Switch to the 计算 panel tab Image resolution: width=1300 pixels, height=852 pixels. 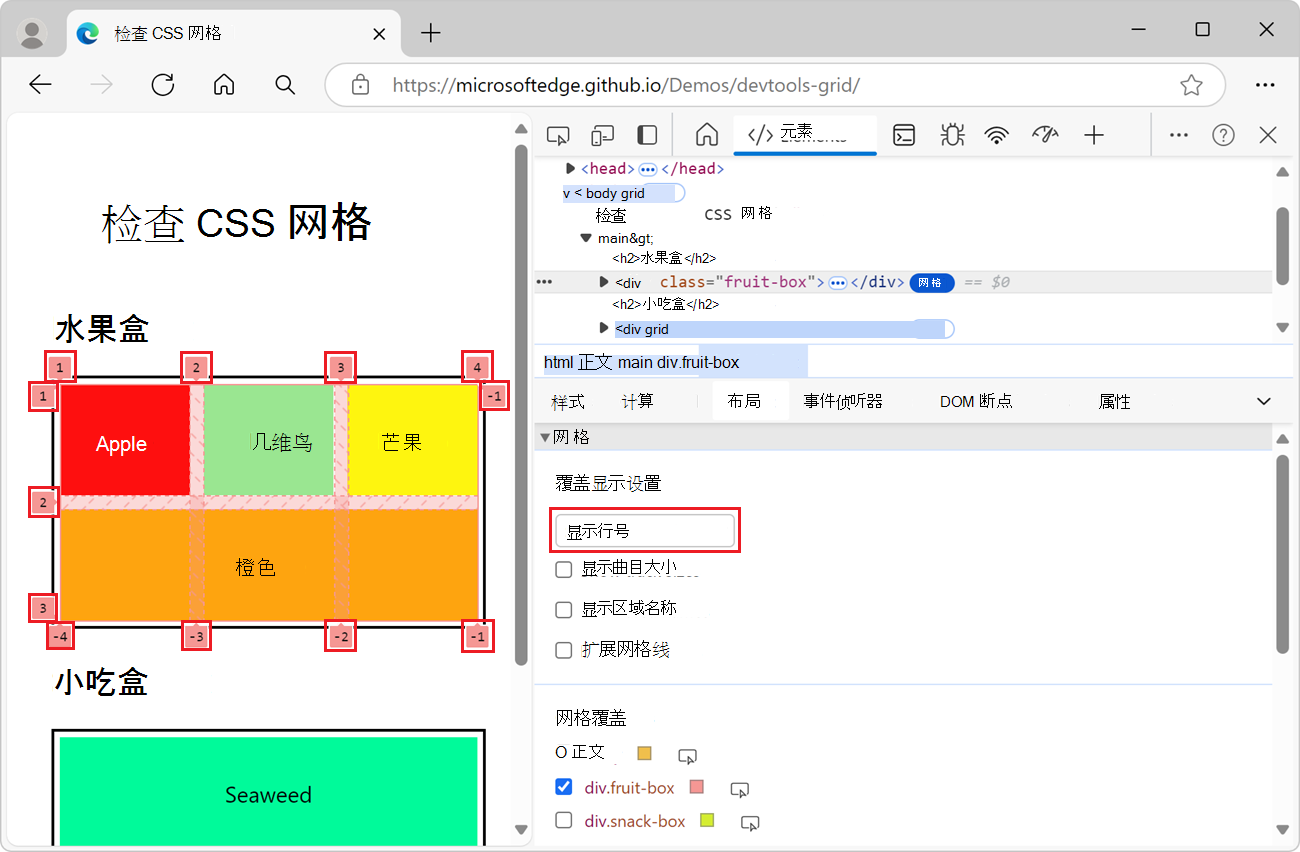[x=637, y=400]
